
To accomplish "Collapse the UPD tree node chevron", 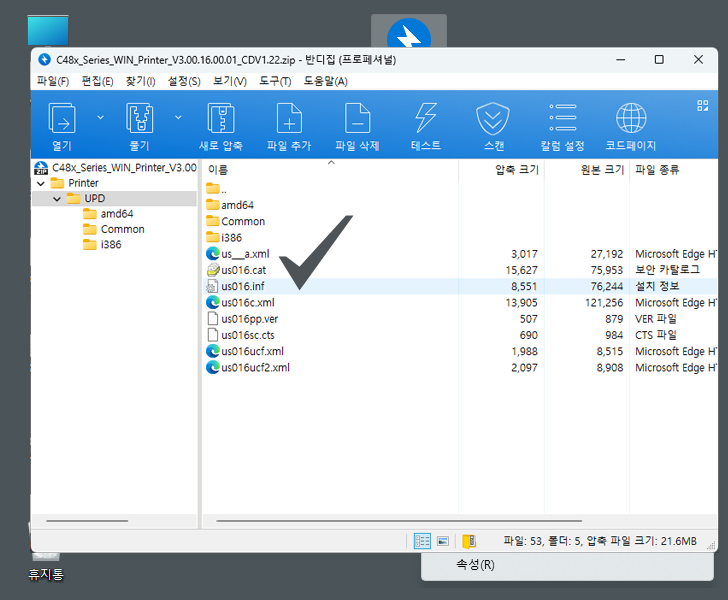I will point(57,199).
